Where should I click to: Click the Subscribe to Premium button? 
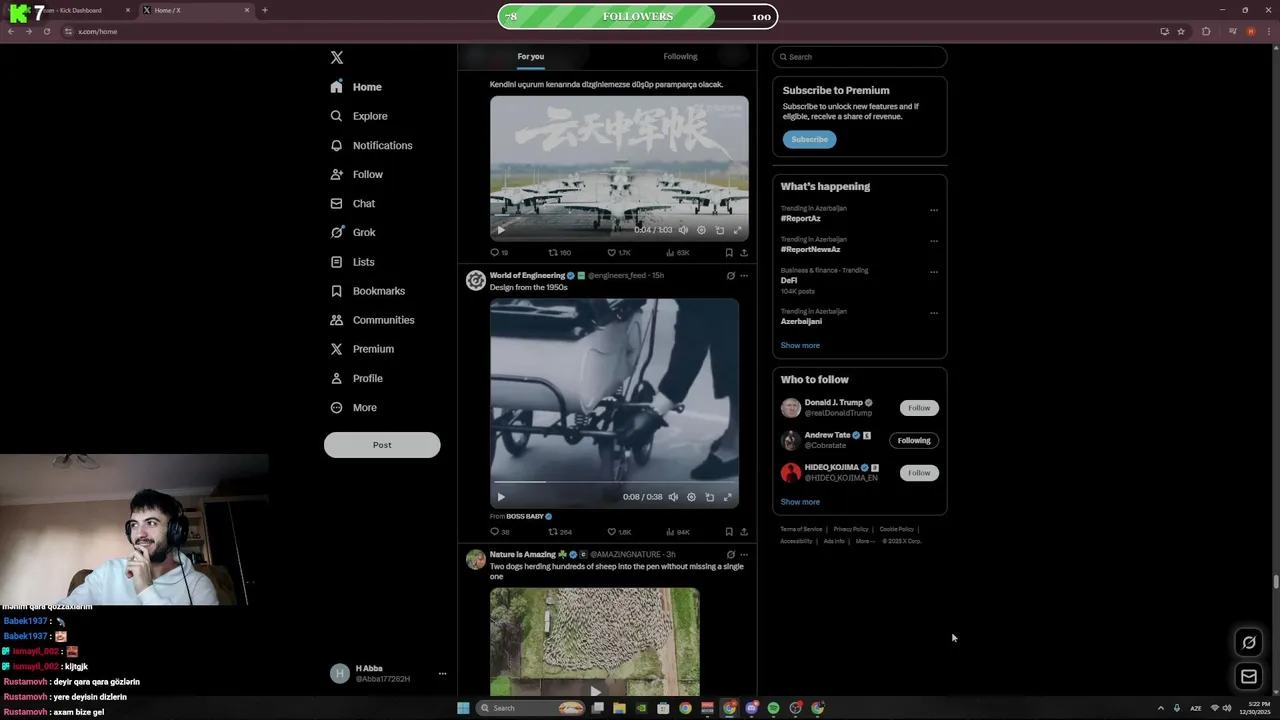coord(809,139)
